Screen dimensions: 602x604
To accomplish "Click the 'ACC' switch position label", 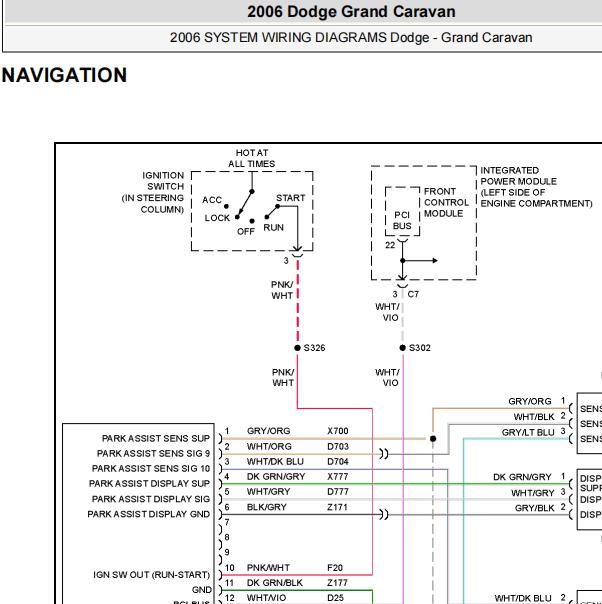I will (212, 200).
